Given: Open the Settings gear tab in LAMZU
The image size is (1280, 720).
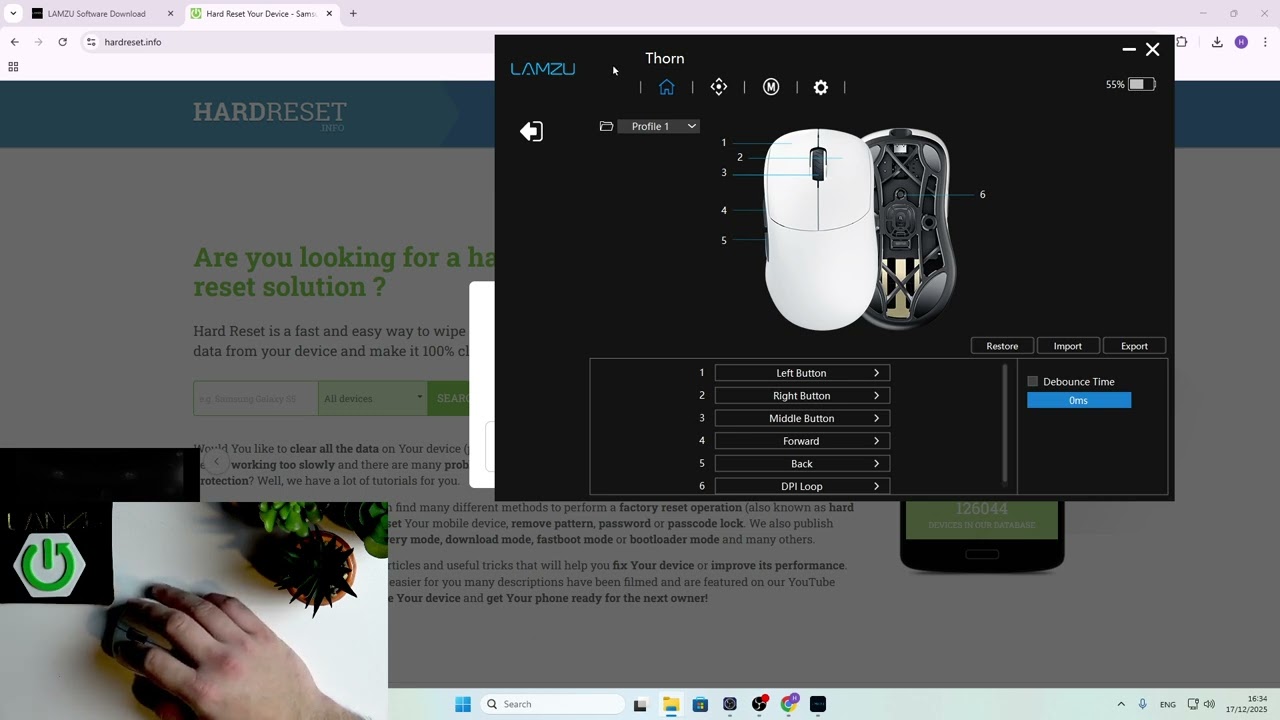Looking at the screenshot, I should coord(821,87).
